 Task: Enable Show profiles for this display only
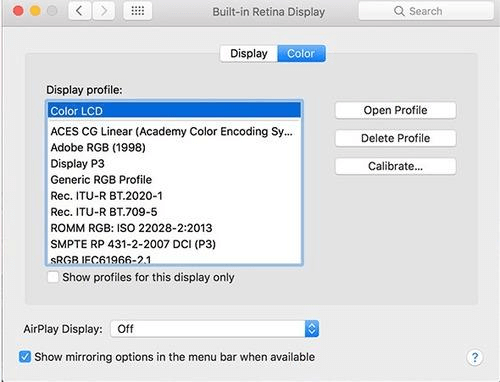(53, 277)
